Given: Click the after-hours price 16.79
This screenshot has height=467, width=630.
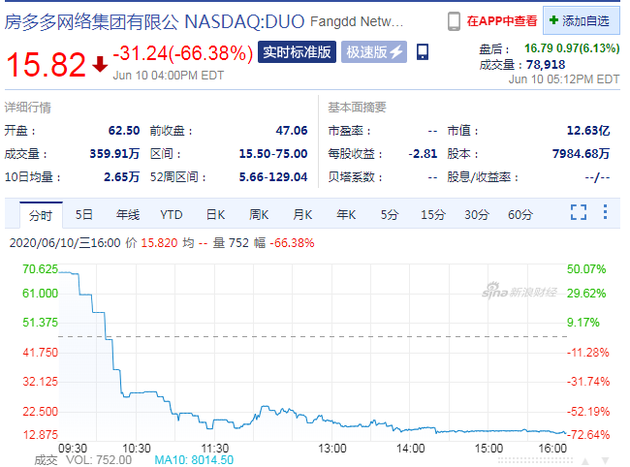Looking at the screenshot, I should [538, 48].
